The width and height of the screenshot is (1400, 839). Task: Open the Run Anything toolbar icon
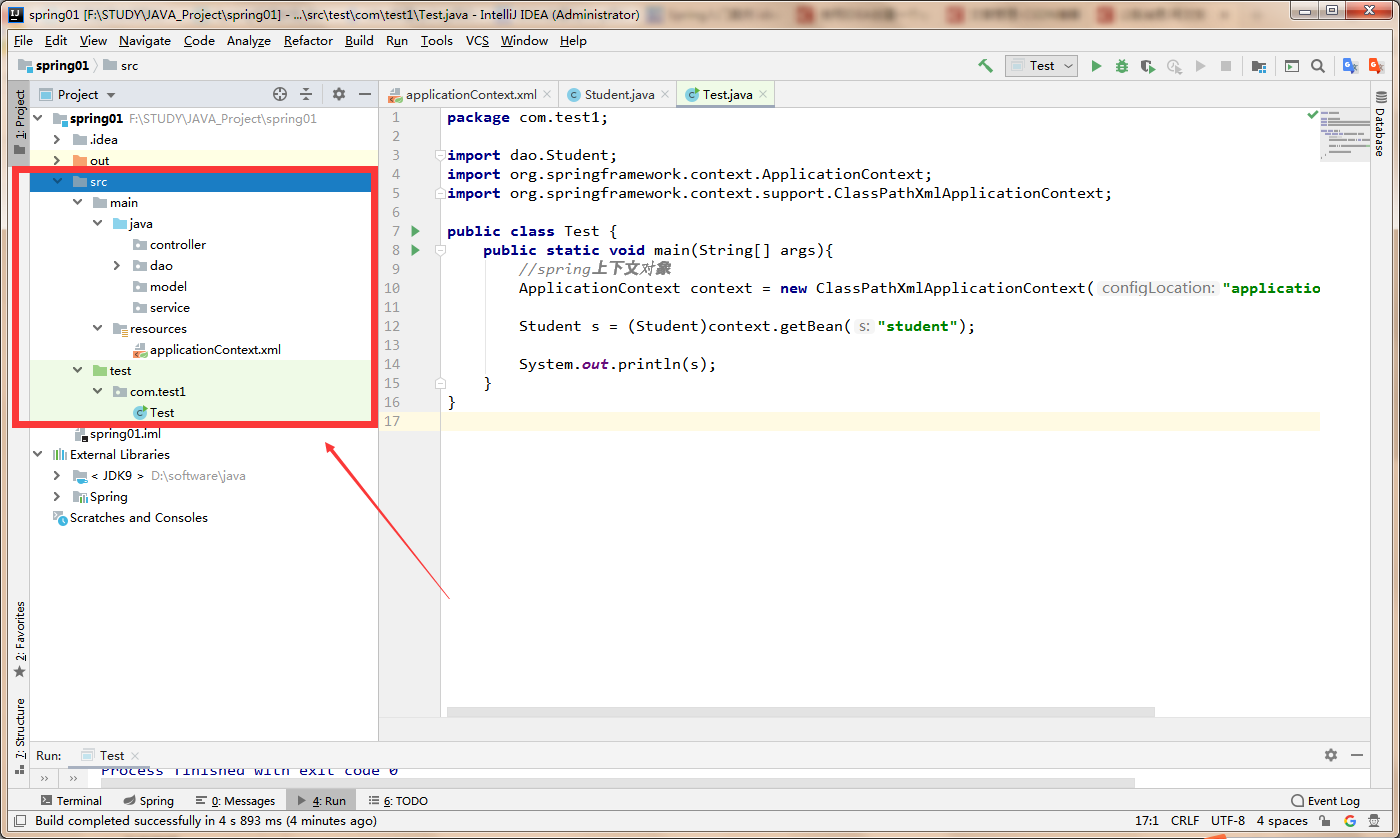[1292, 66]
